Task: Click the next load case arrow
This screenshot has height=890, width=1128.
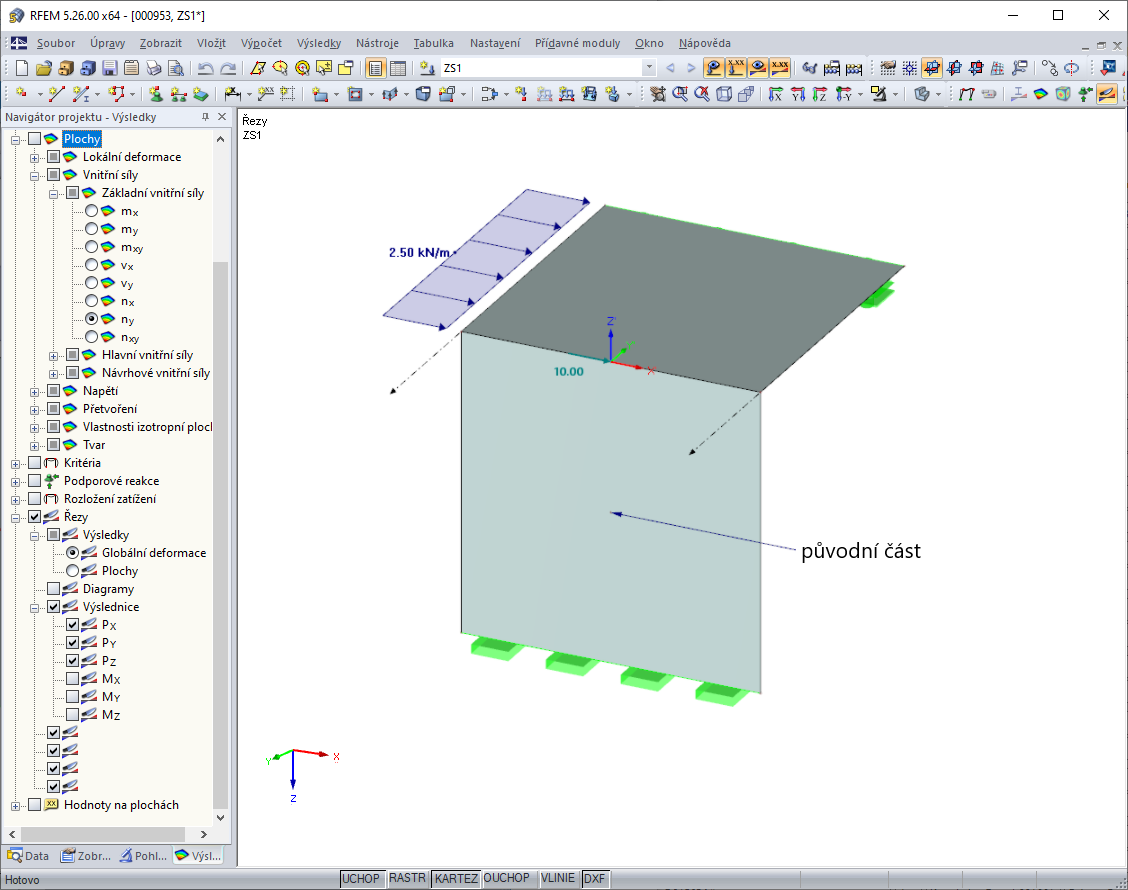Action: pyautogui.click(x=691, y=68)
